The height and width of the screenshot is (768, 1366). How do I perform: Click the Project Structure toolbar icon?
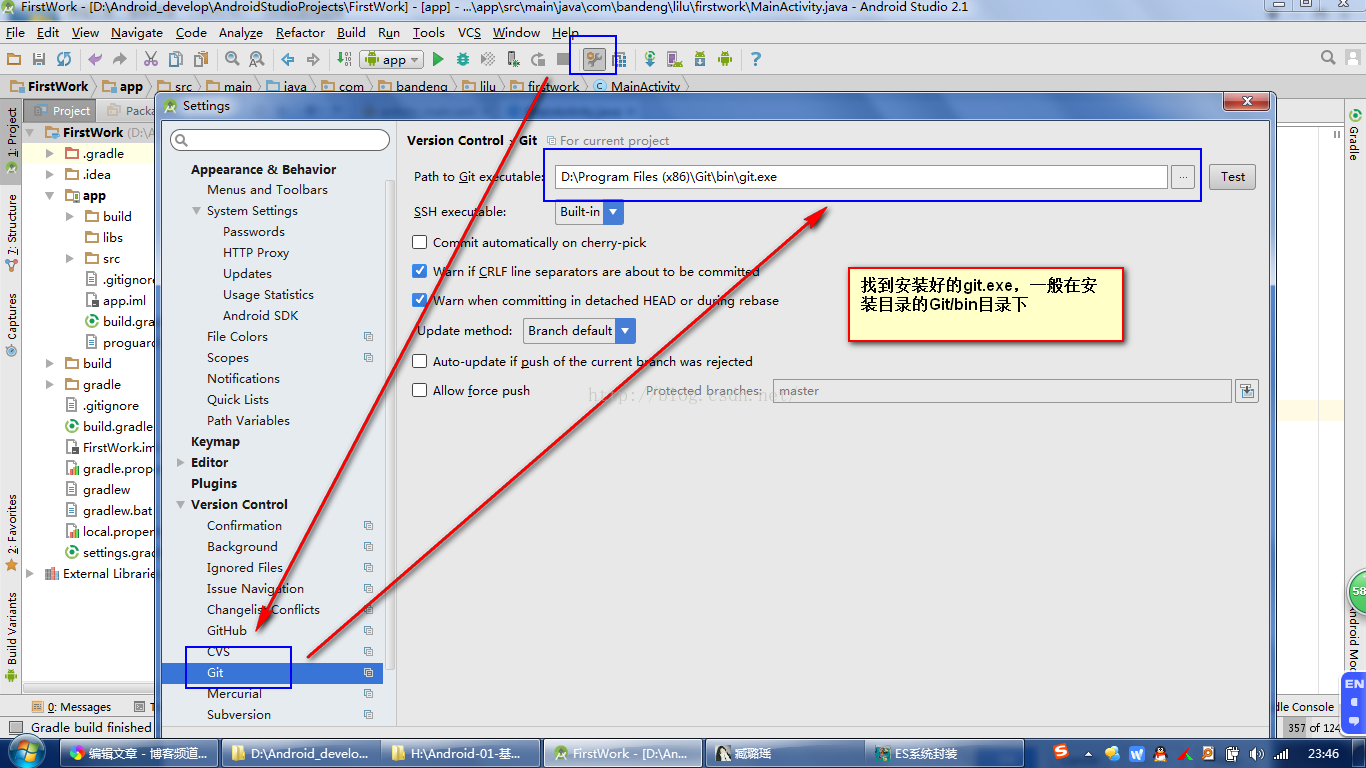[620, 59]
